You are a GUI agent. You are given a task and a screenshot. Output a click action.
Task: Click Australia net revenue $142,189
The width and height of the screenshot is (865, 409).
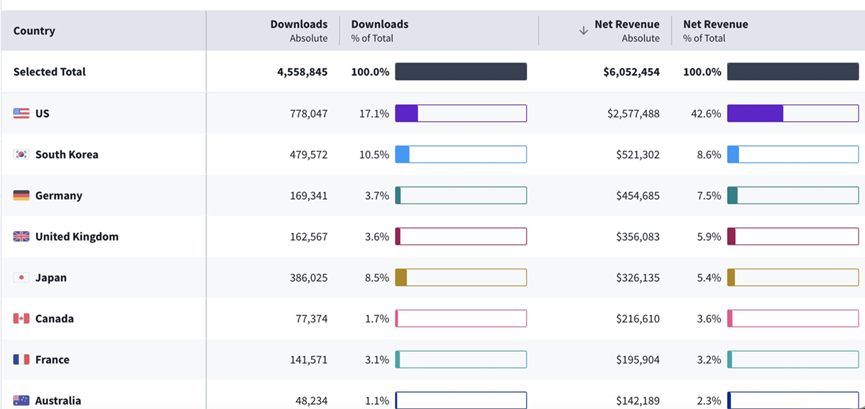click(638, 401)
